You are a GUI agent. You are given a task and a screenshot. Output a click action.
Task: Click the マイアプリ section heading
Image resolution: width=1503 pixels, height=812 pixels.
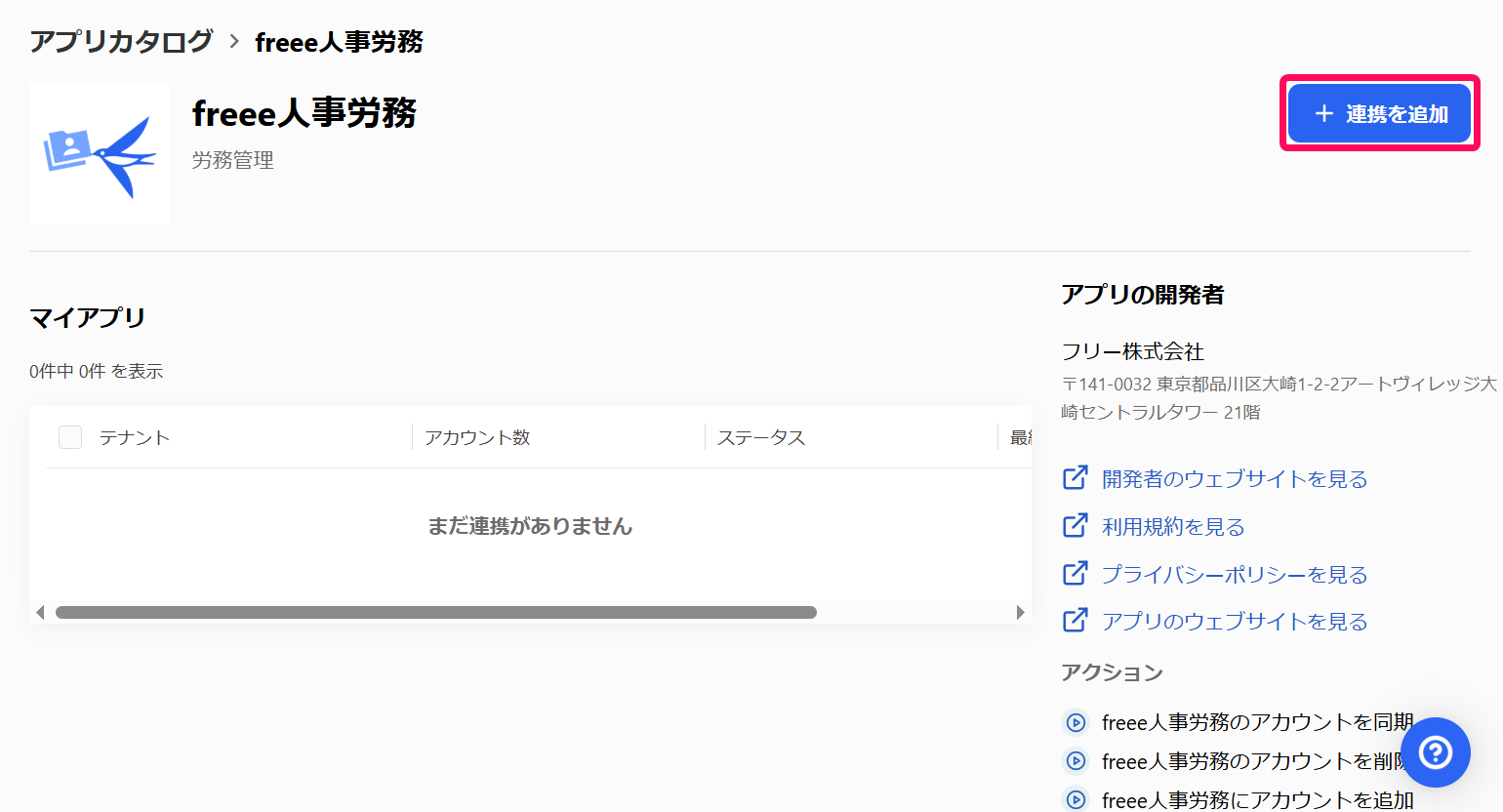[88, 317]
